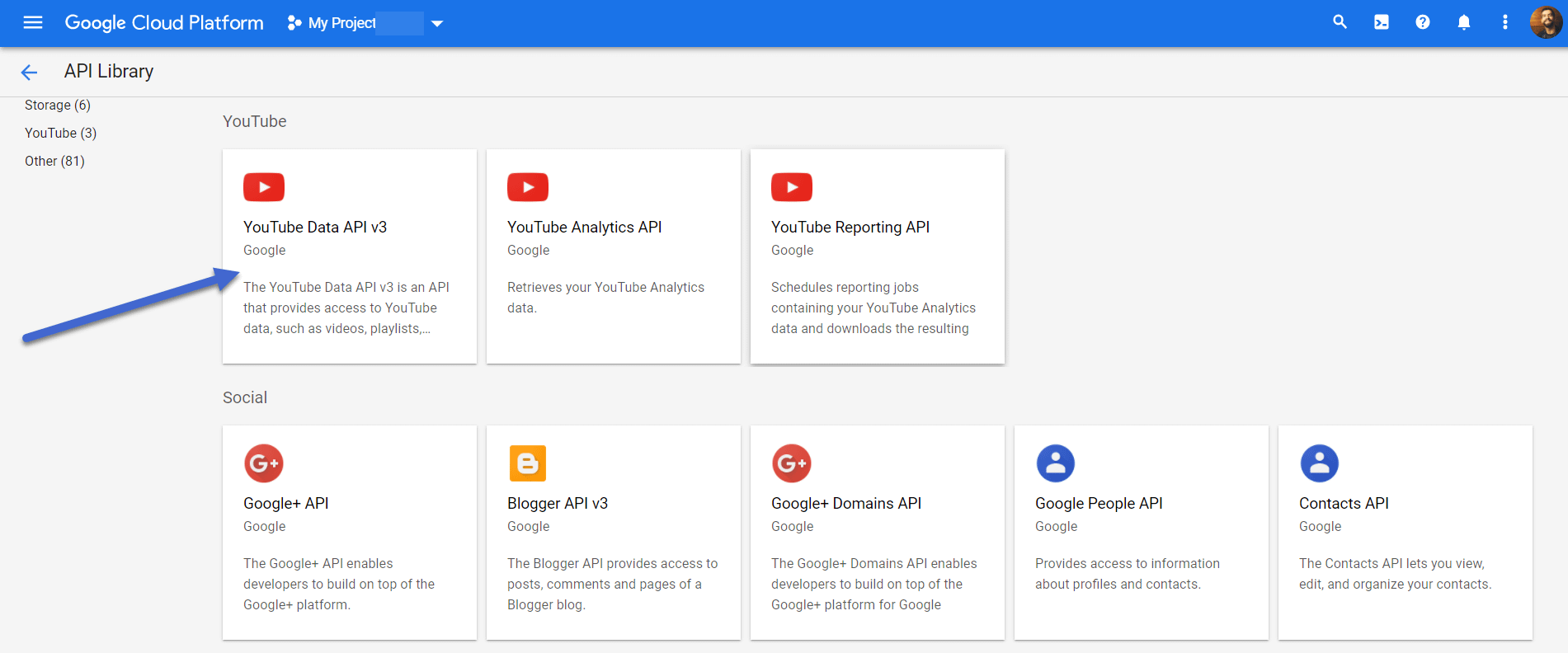Select the YouTube (3) category
Viewport: 1568px width, 653px height.
click(60, 133)
